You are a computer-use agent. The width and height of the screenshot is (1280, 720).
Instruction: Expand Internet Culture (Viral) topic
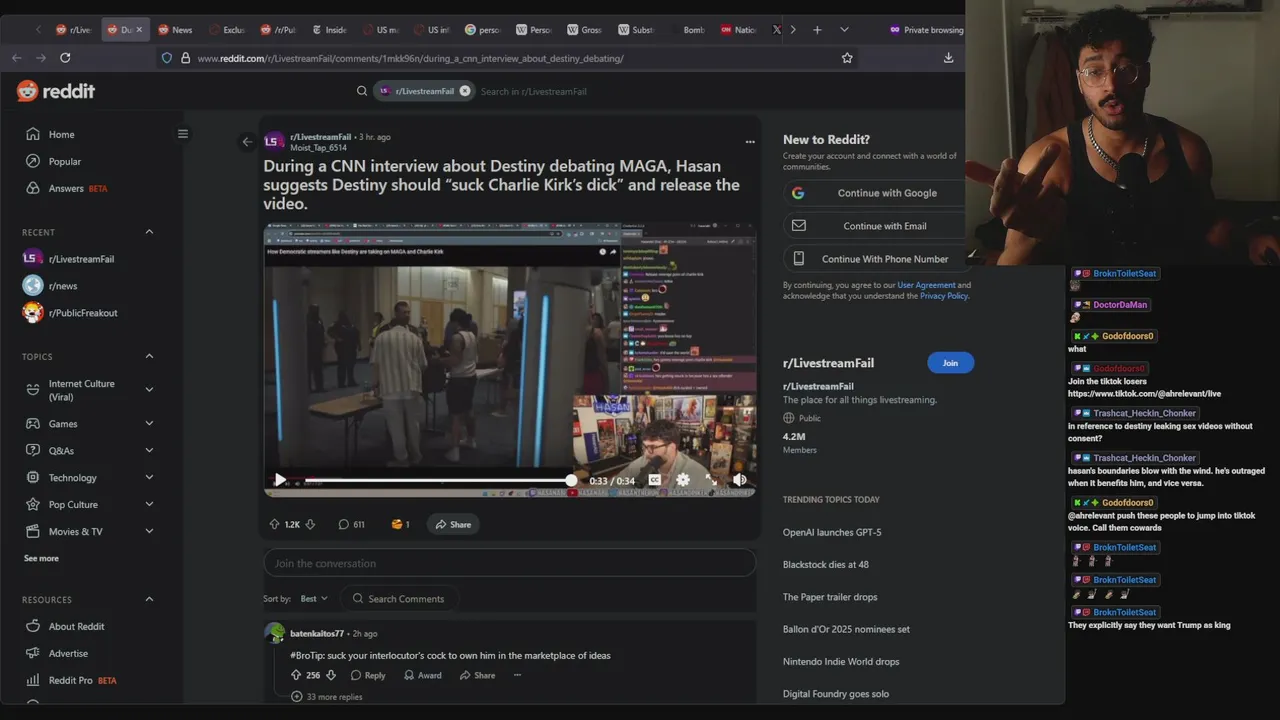[x=149, y=390]
